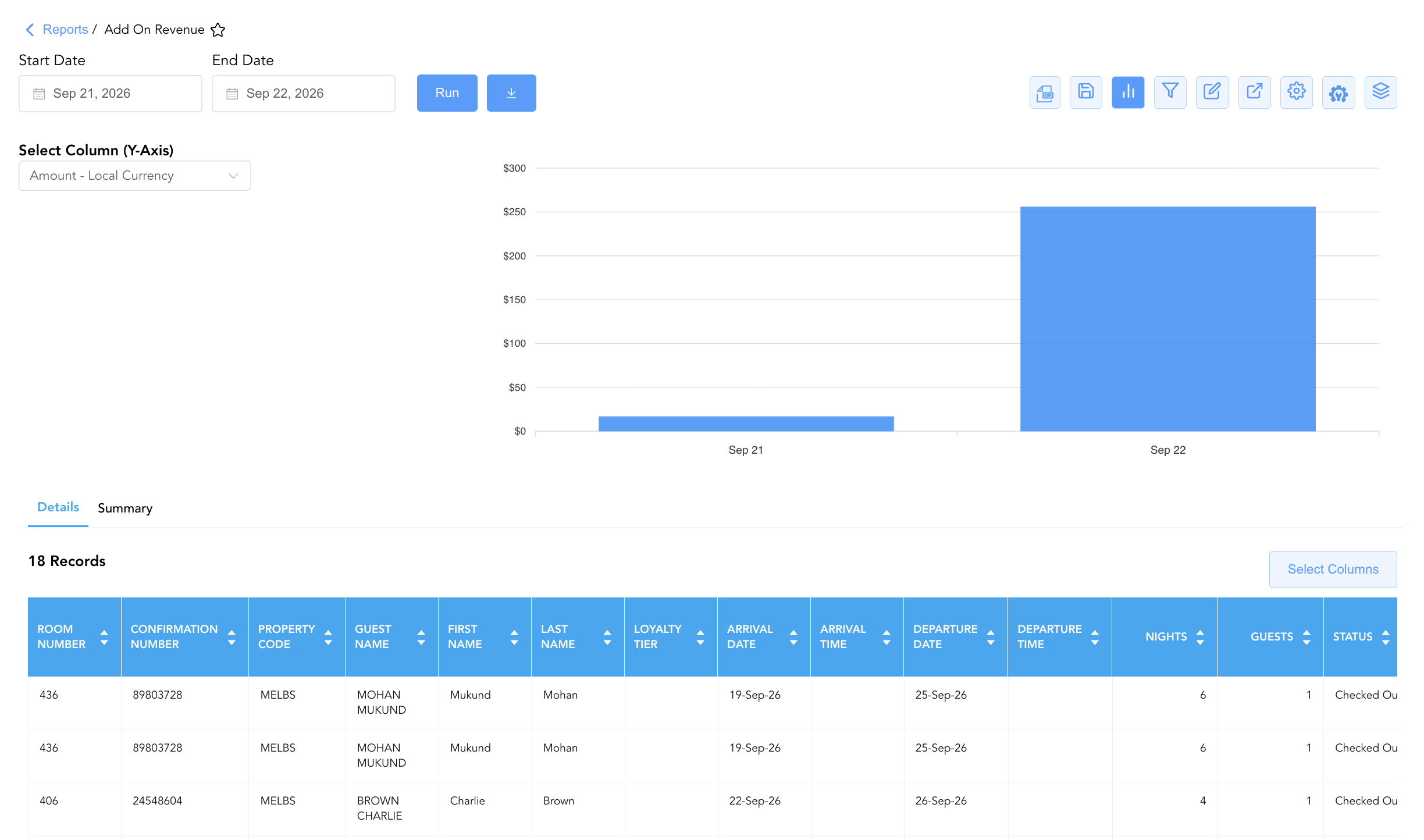Click the floppy disk save icon

click(x=1086, y=92)
